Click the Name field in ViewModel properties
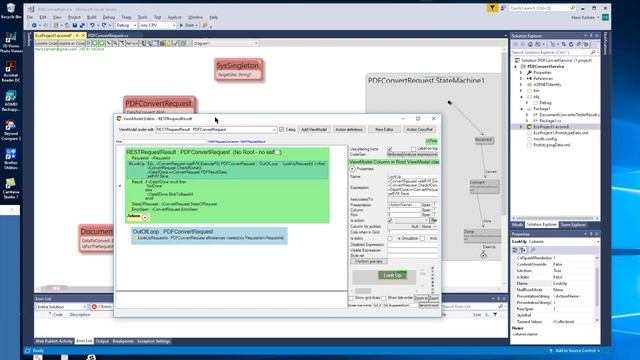This screenshot has height=360, width=640. point(412,177)
